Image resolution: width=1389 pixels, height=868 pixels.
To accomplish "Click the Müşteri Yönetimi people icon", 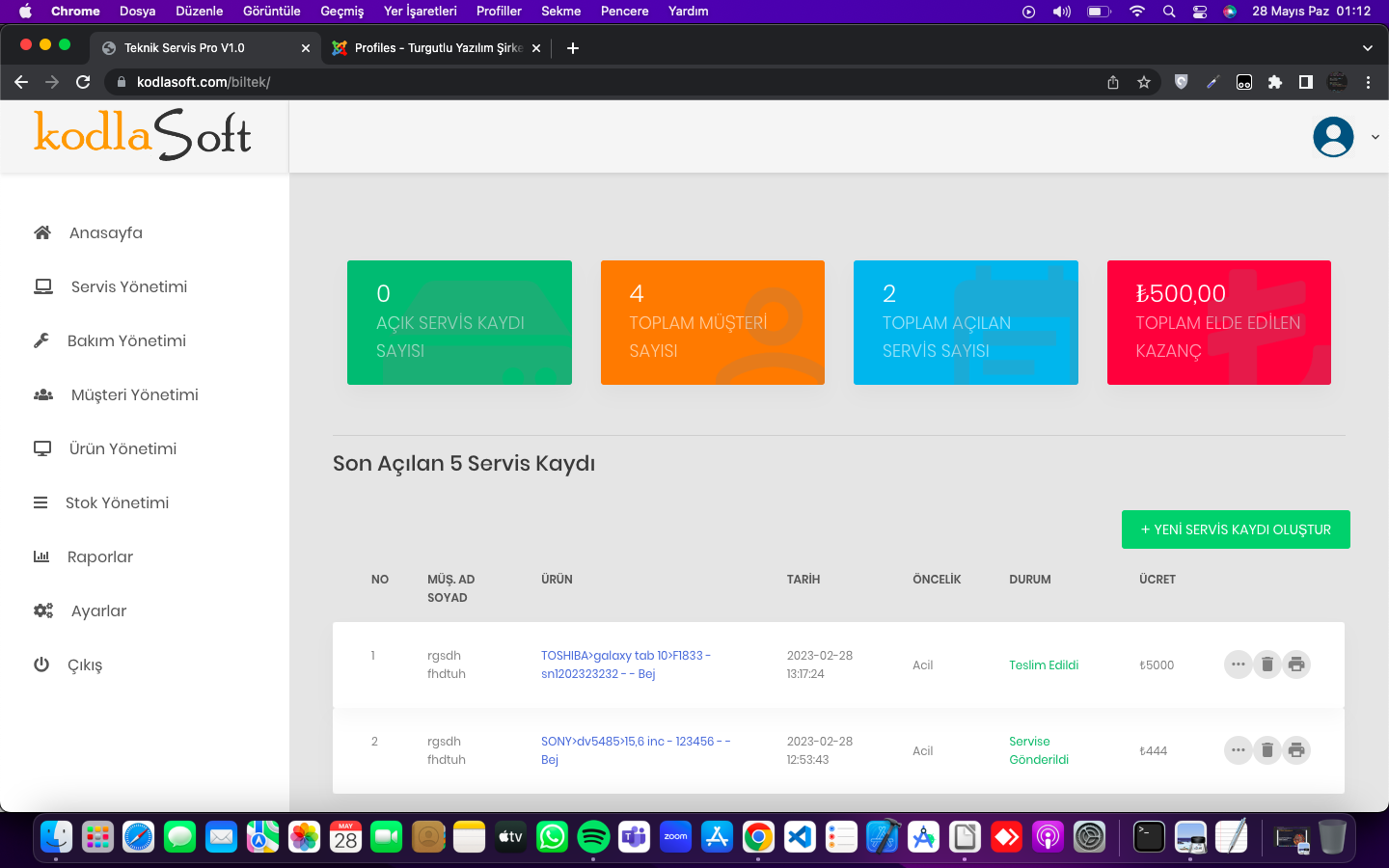I will pos(43,394).
